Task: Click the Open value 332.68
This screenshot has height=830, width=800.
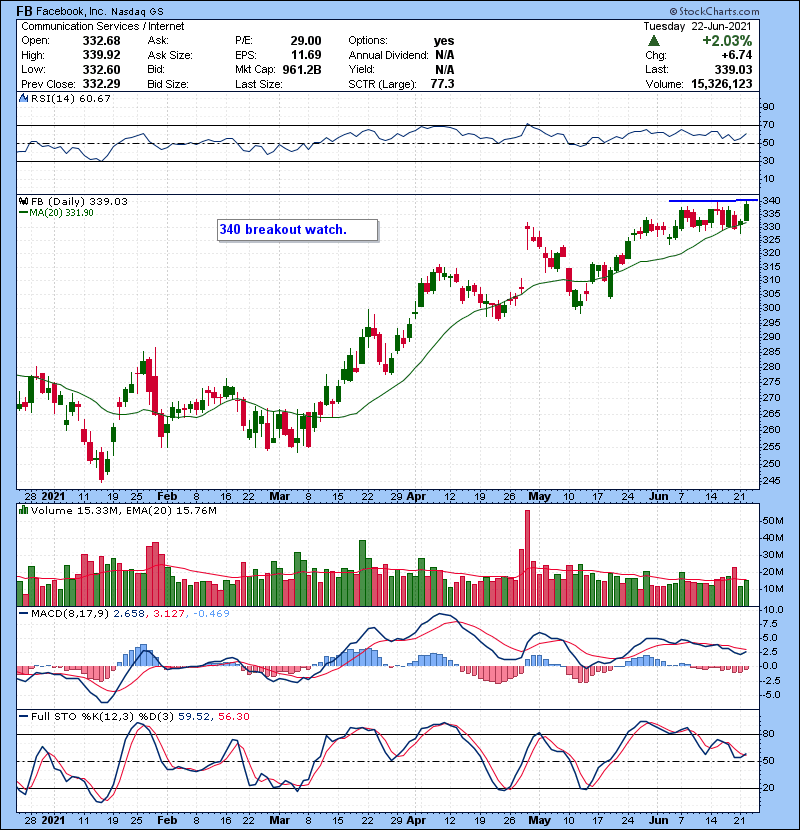Action: pos(102,41)
